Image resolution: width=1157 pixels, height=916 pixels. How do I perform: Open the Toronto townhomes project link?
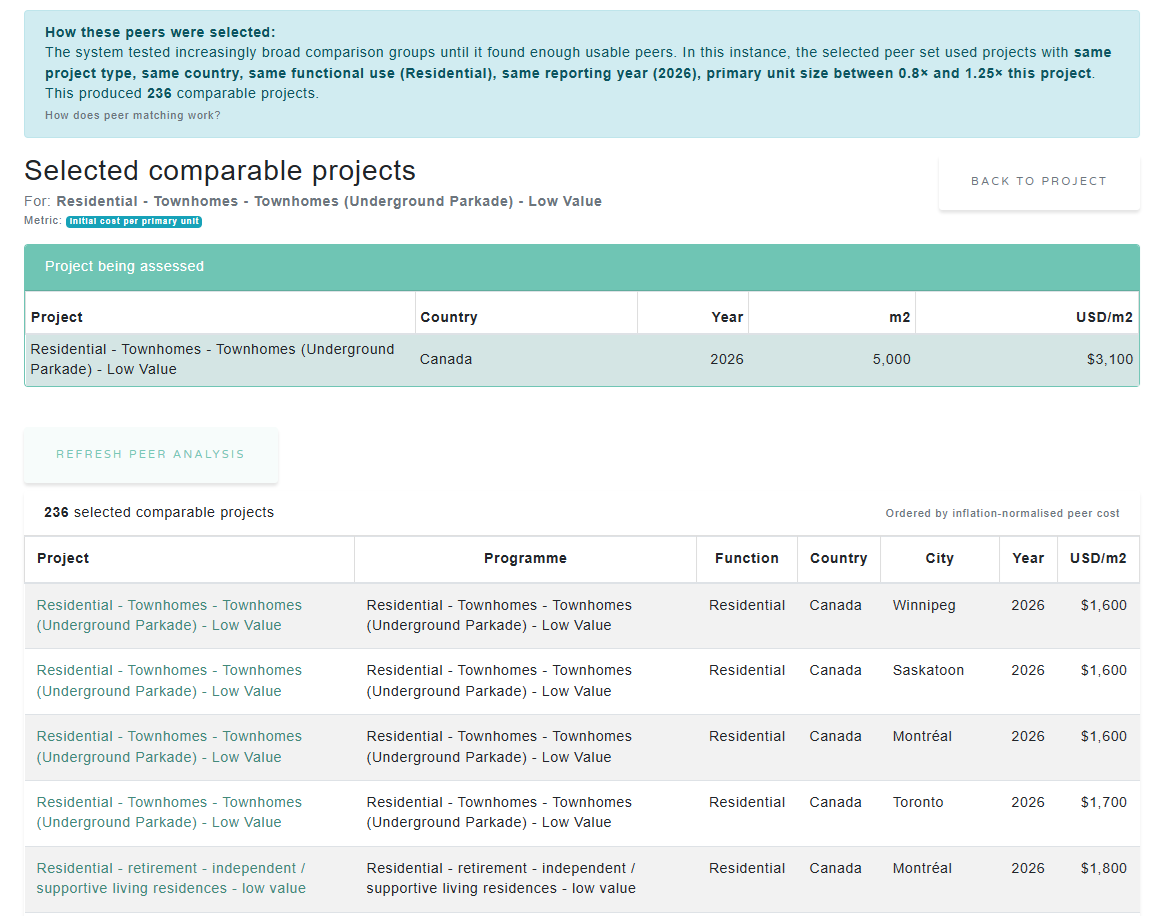[x=170, y=812]
